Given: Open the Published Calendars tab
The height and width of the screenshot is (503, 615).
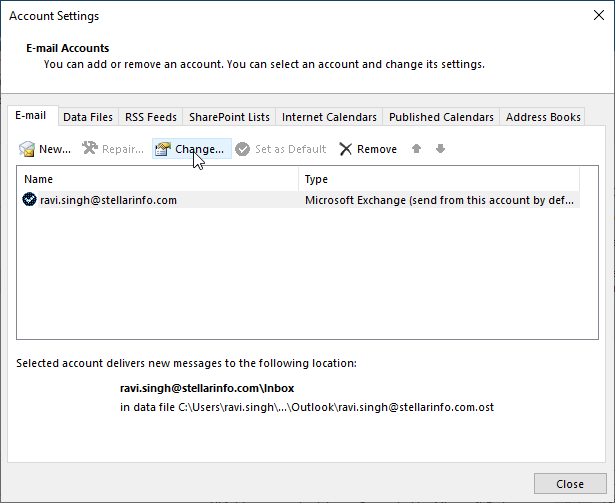Looking at the screenshot, I should [441, 117].
